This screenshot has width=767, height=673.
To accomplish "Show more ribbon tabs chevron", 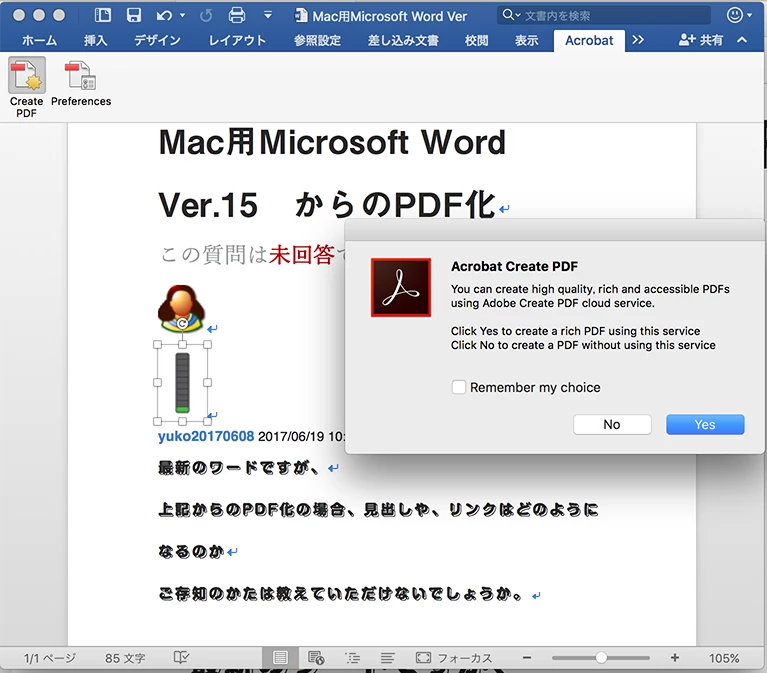I will [638, 40].
